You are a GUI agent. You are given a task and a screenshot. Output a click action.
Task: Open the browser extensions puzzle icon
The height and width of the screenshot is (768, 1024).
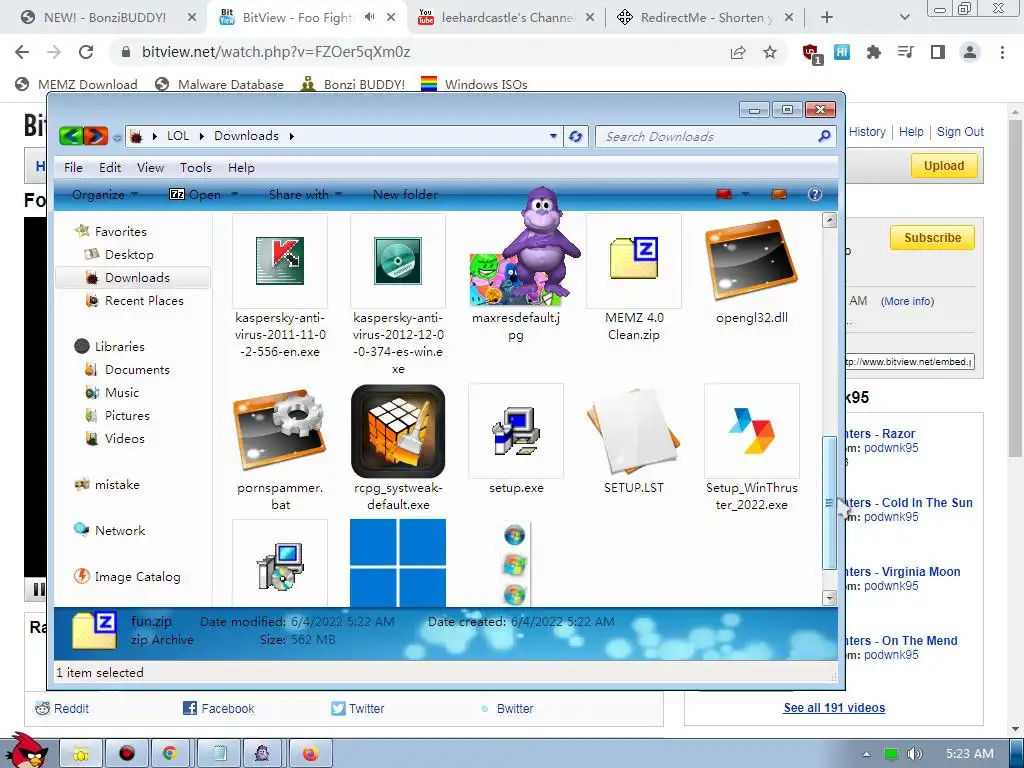click(x=873, y=52)
